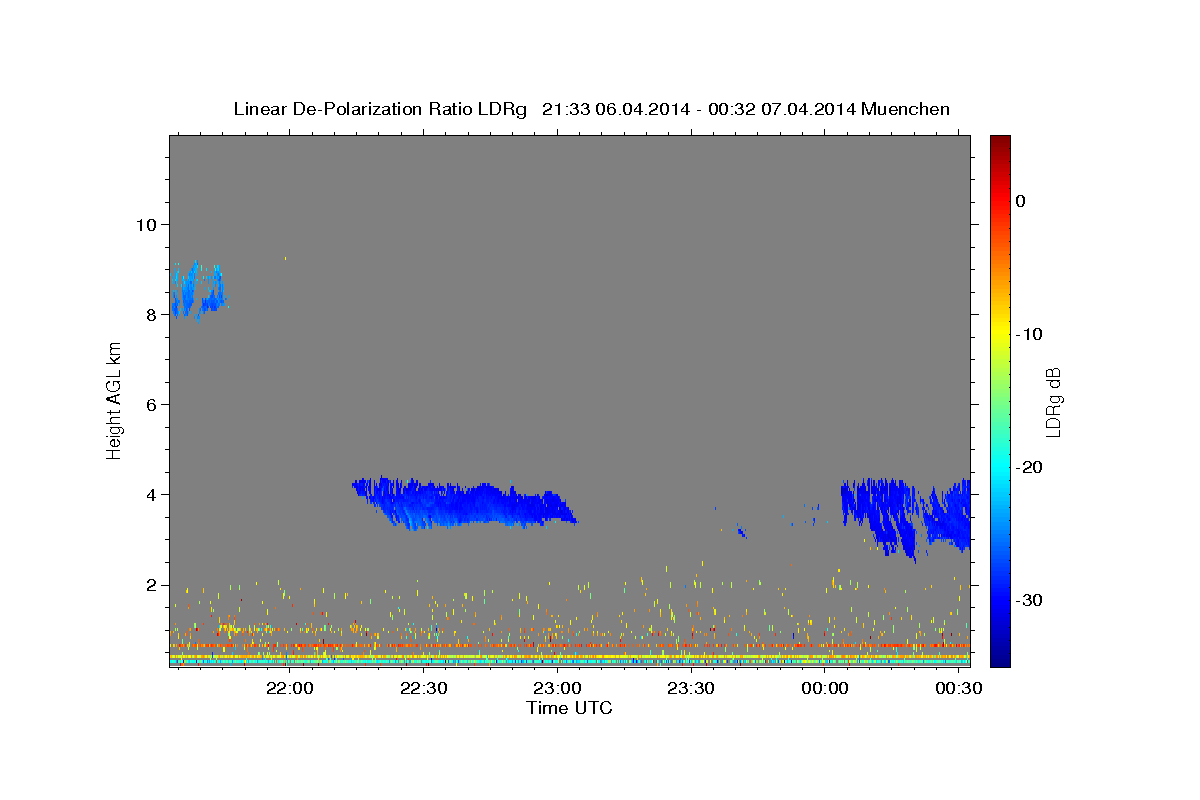Click the 00:00 time tick label

(x=825, y=689)
